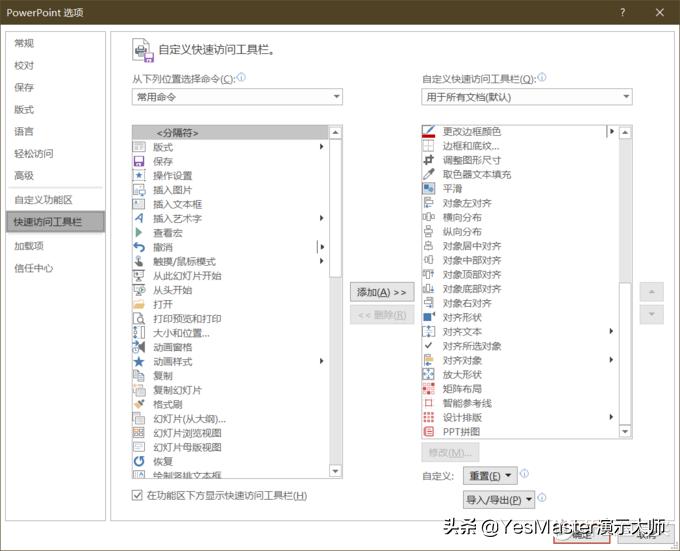Select the 撤消 undo arrow icon

(x=139, y=247)
